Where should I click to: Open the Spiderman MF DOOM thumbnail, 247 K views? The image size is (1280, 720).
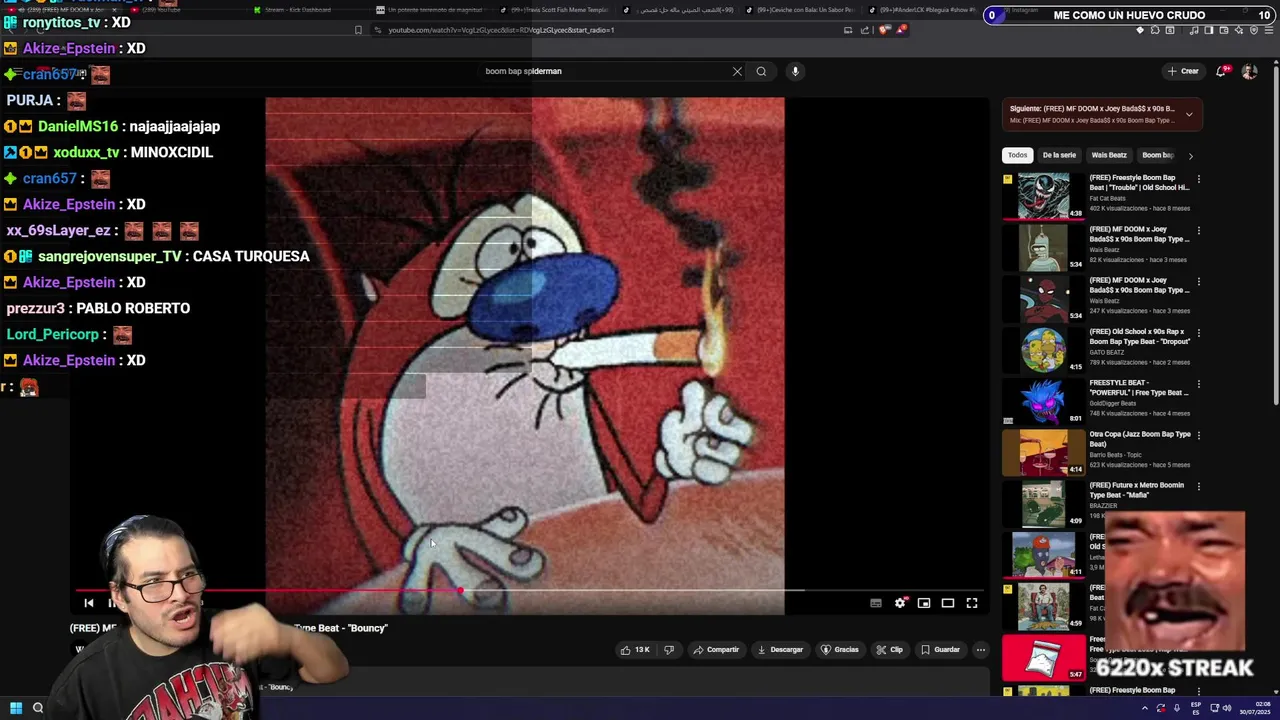[1043, 298]
